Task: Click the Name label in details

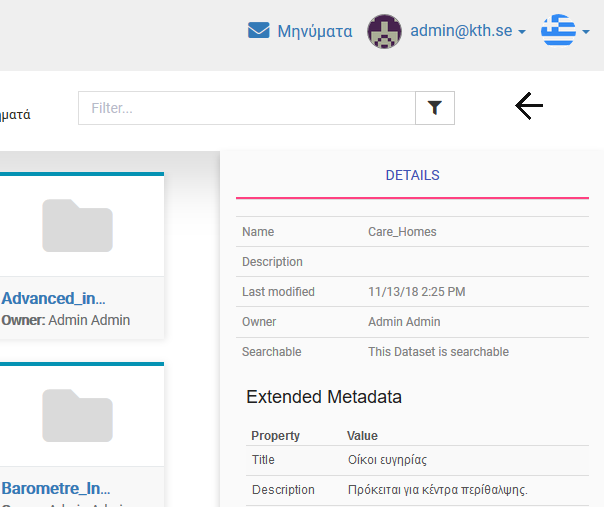Action: [258, 232]
